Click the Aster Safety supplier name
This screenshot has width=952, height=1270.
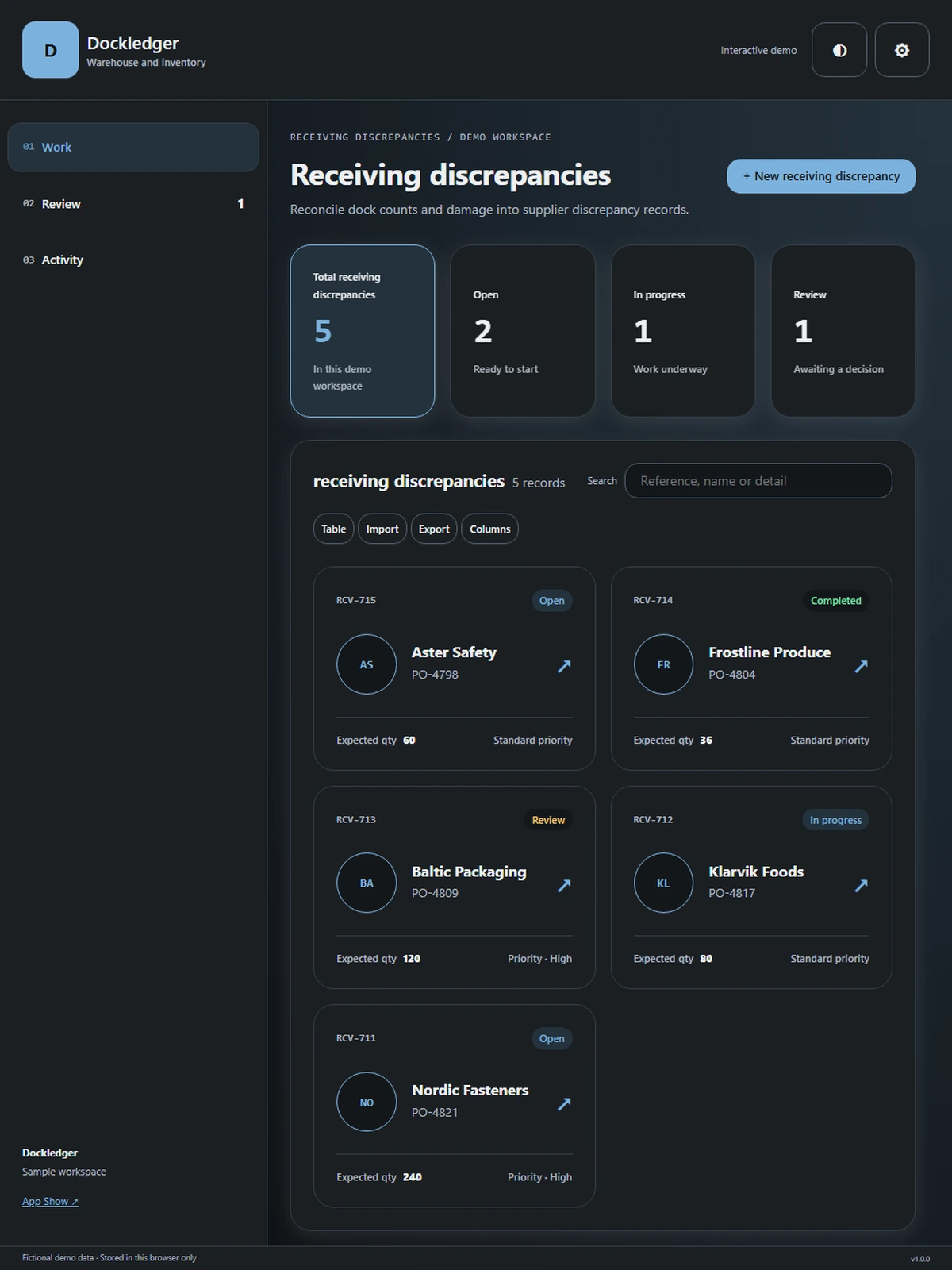coord(454,652)
